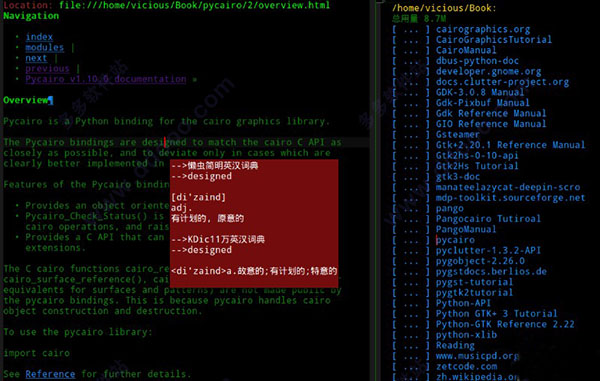Open pyclutter-1.3.2-API directory
Viewport: 600px width, 381px height.
pyautogui.click(x=488, y=251)
